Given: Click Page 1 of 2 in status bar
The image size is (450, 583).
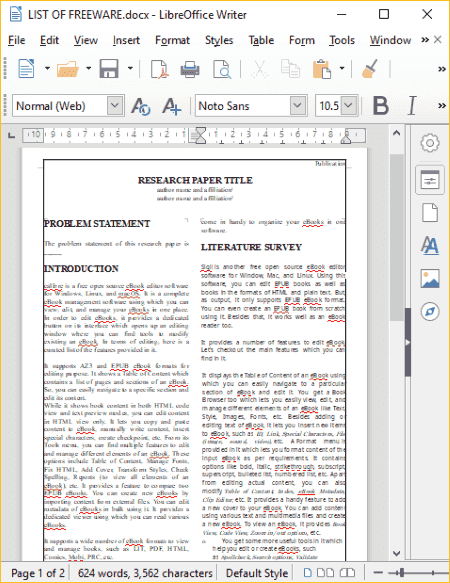Looking at the screenshot, I should [38, 573].
